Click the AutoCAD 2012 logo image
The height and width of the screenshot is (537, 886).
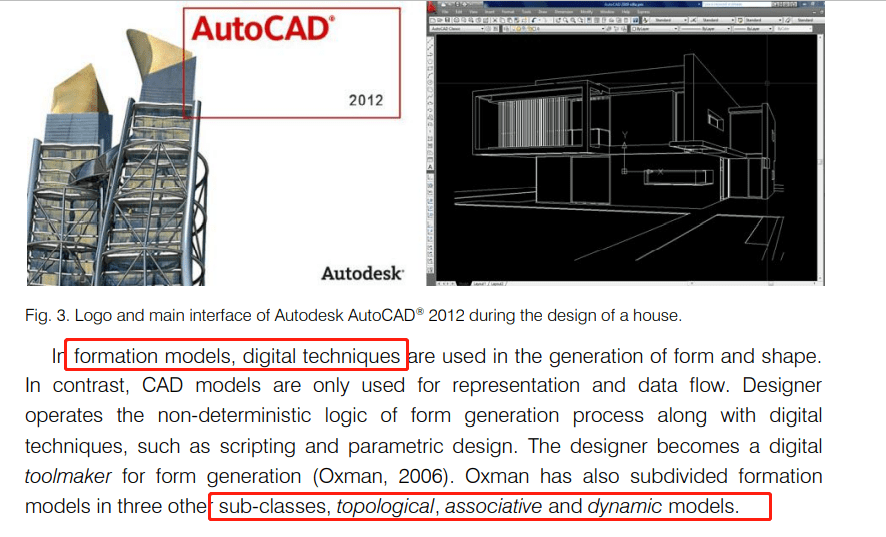pyautogui.click(x=290, y=58)
